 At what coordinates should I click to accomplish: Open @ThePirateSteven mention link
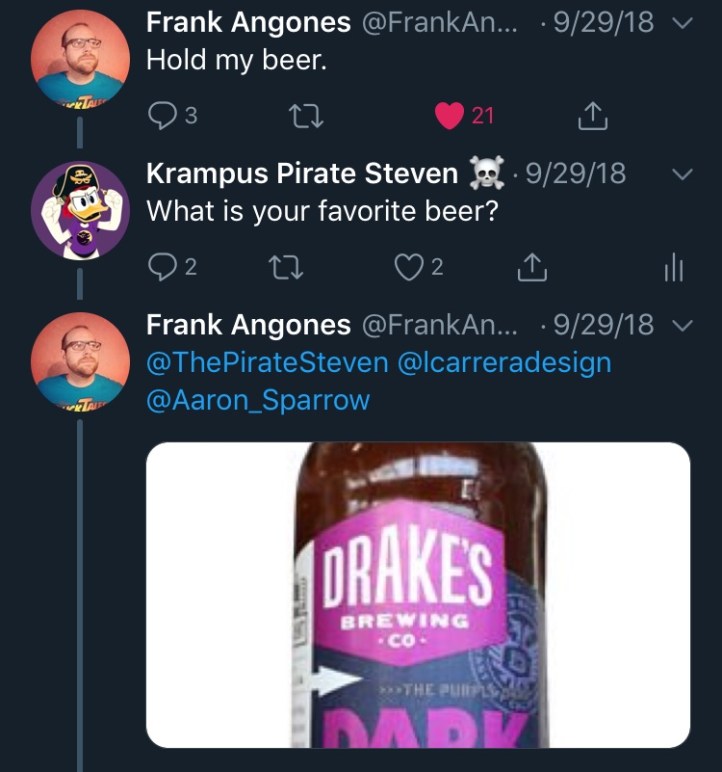[267, 362]
